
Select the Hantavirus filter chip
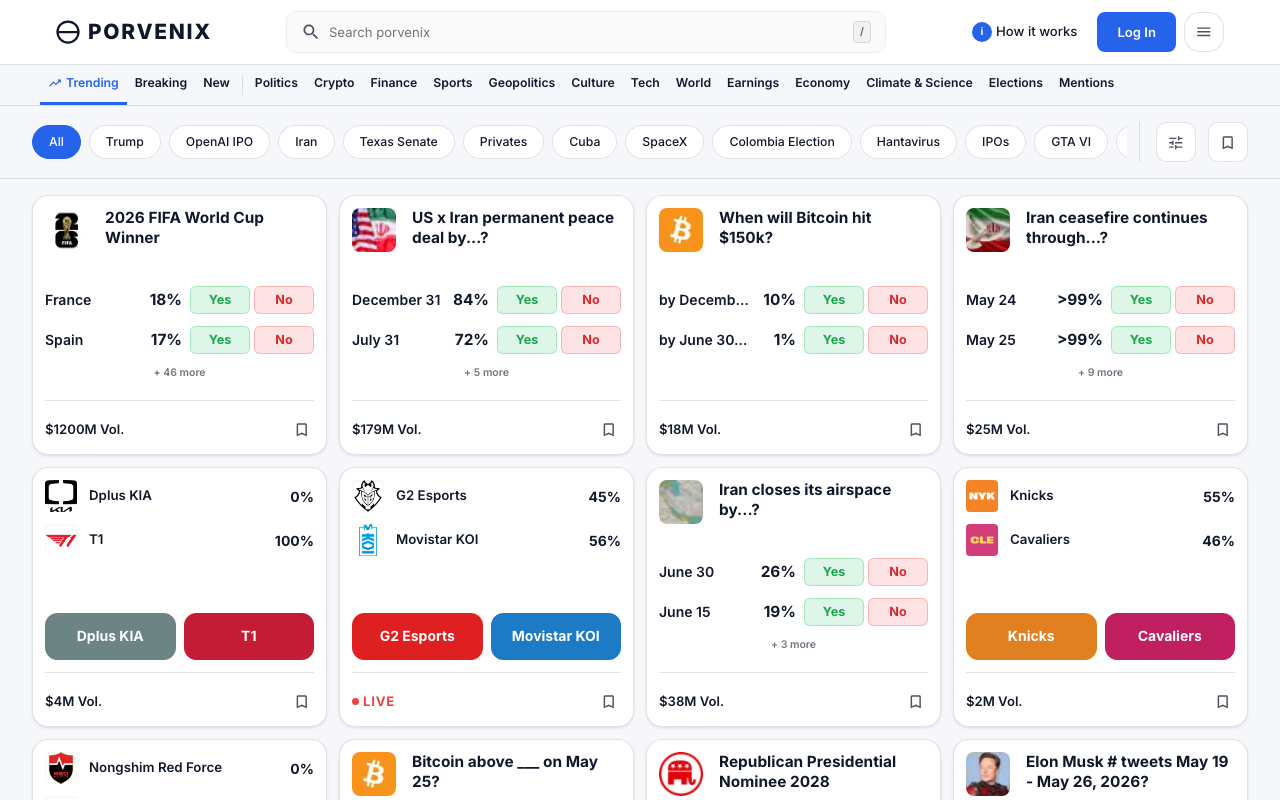point(908,142)
